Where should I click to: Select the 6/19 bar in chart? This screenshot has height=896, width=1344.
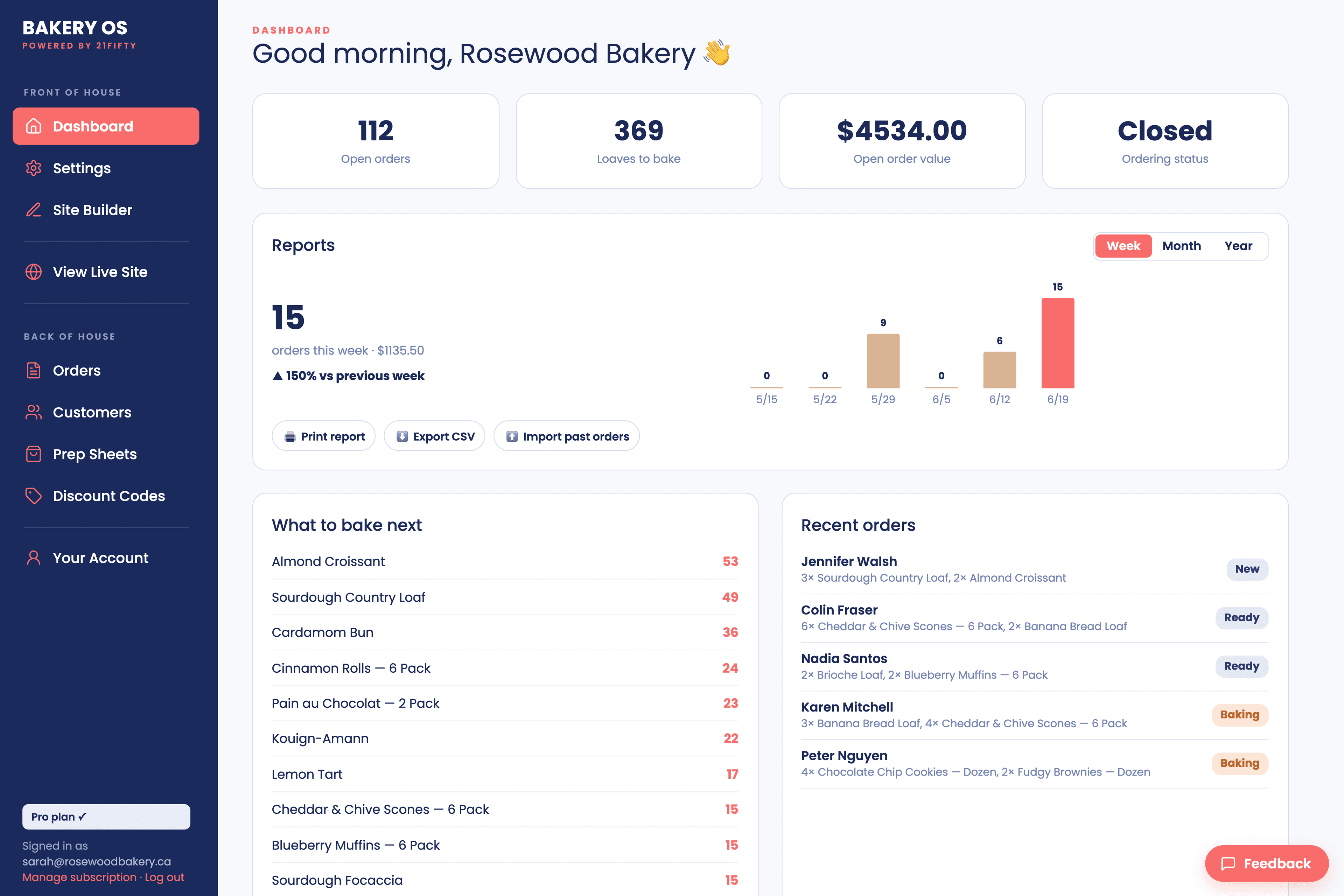(x=1058, y=343)
